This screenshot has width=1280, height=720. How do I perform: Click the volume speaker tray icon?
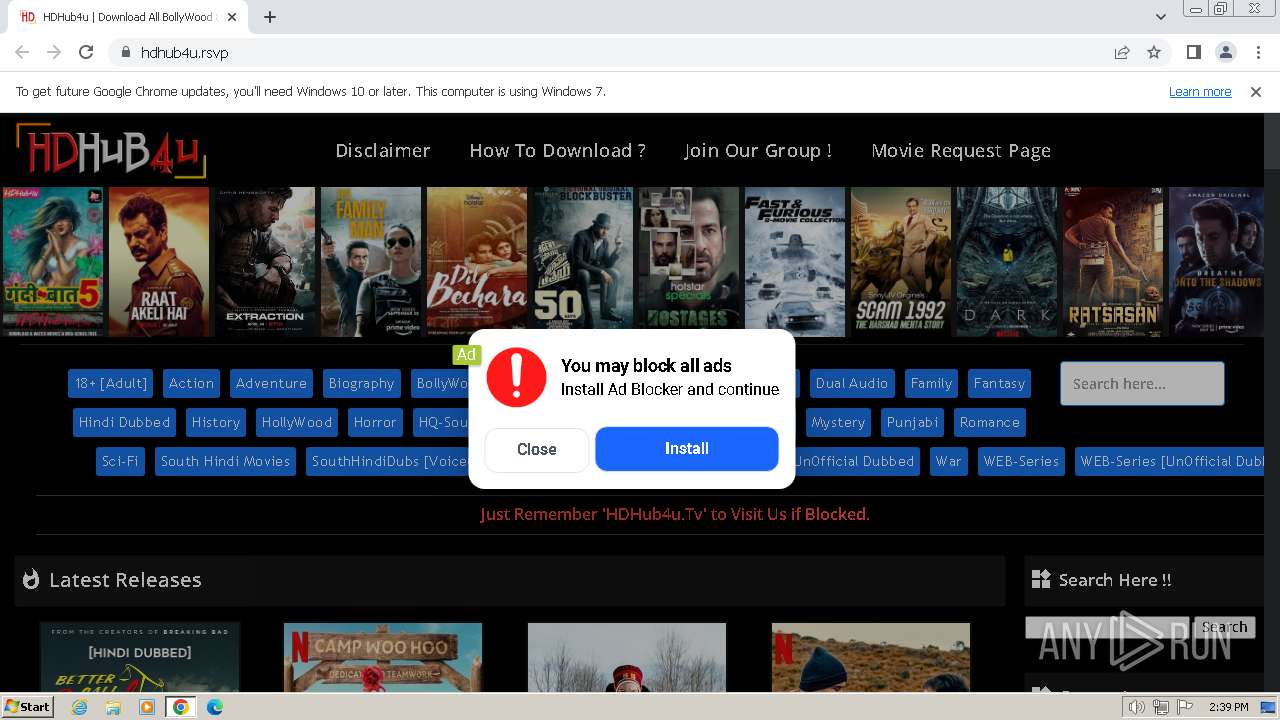[x=1137, y=707]
